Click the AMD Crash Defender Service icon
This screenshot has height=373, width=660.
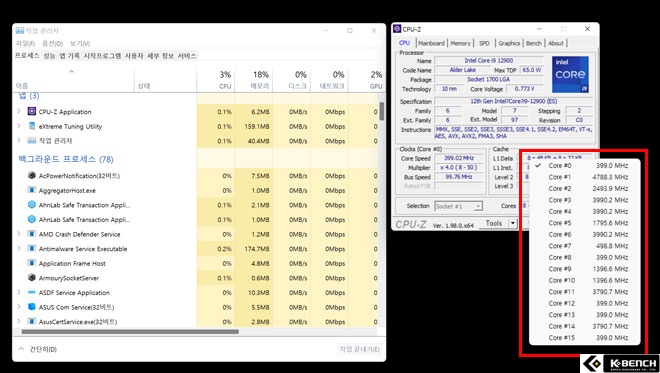click(32, 234)
